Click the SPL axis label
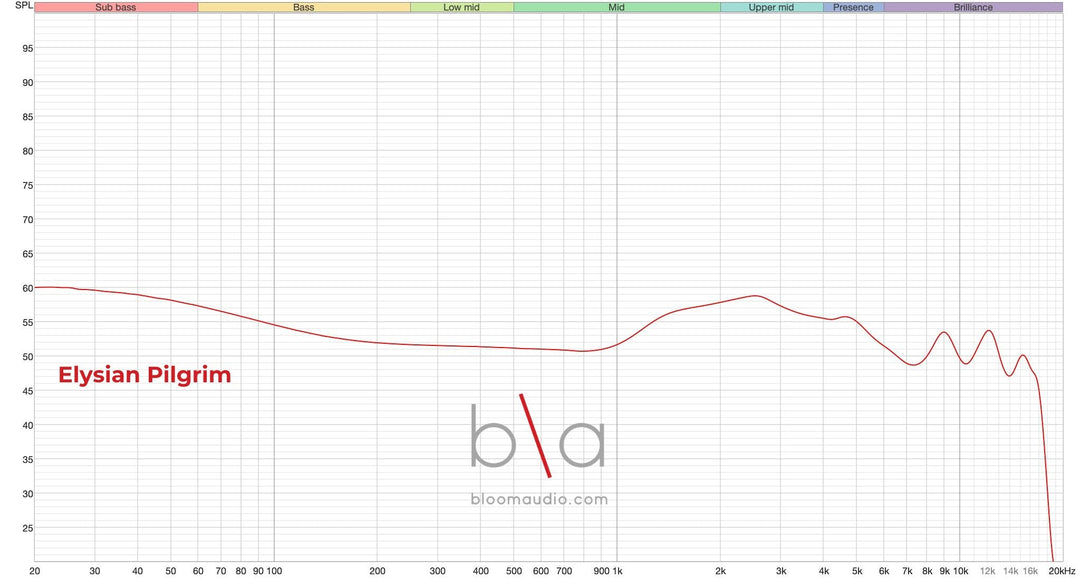Screen dimensions: 1080x579 [x=23, y=6]
